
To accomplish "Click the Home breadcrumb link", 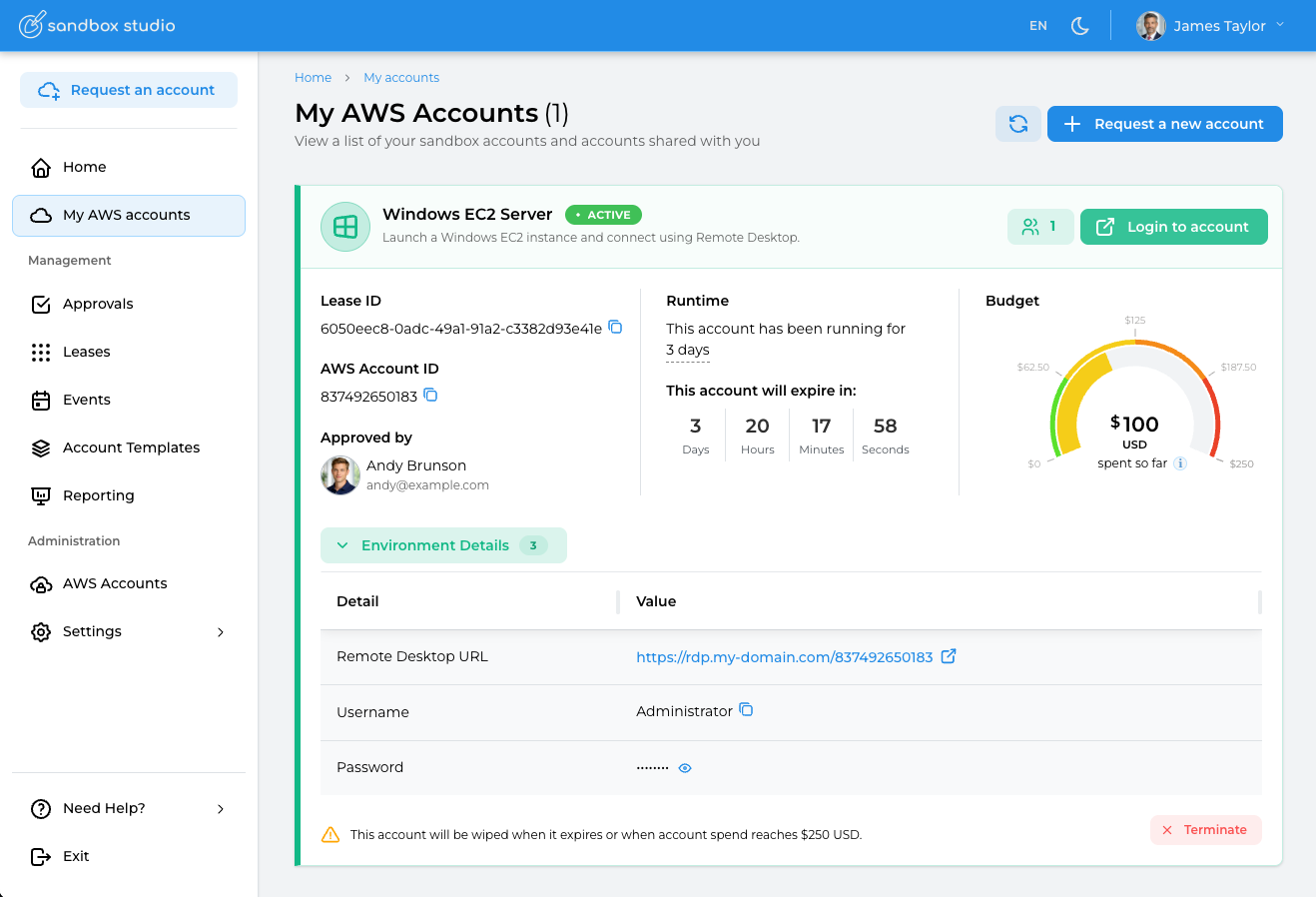I will (313, 78).
